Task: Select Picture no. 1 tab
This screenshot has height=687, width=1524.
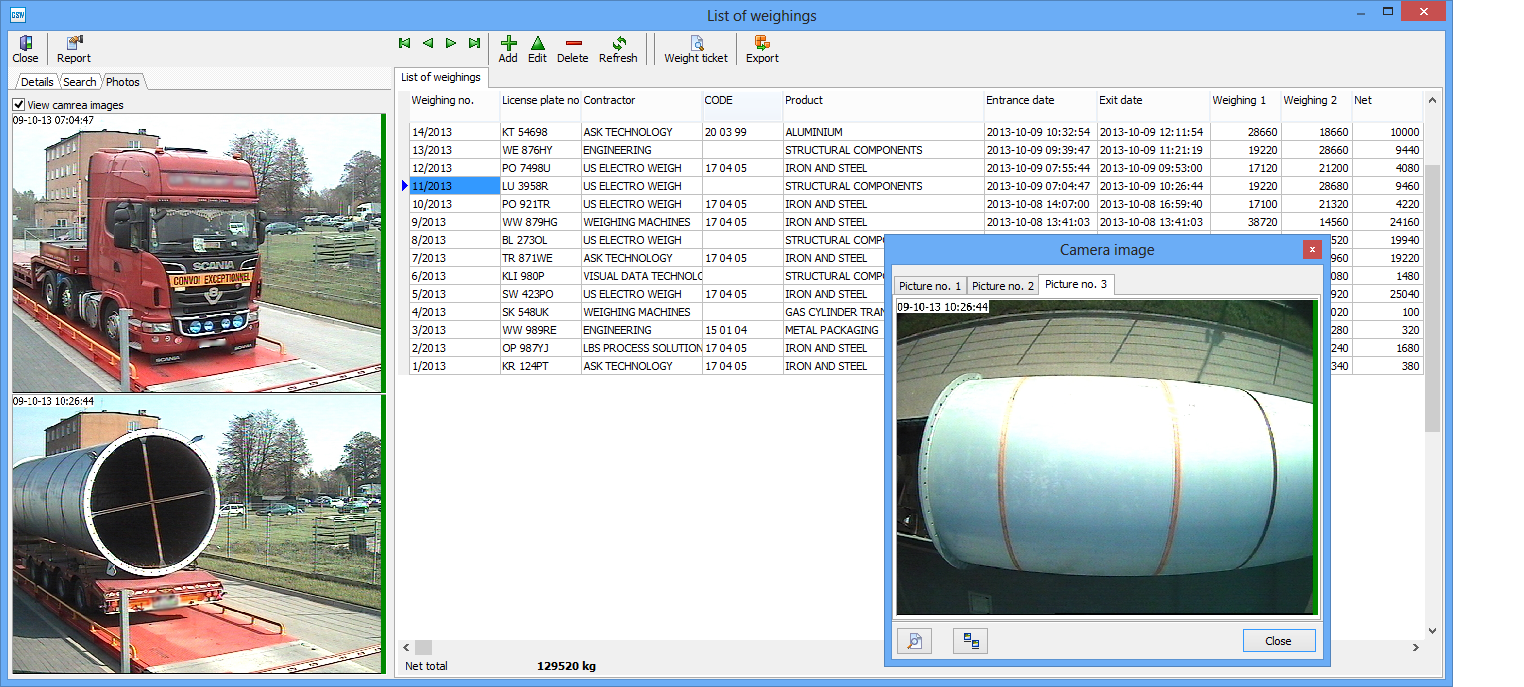Action: 929,286
